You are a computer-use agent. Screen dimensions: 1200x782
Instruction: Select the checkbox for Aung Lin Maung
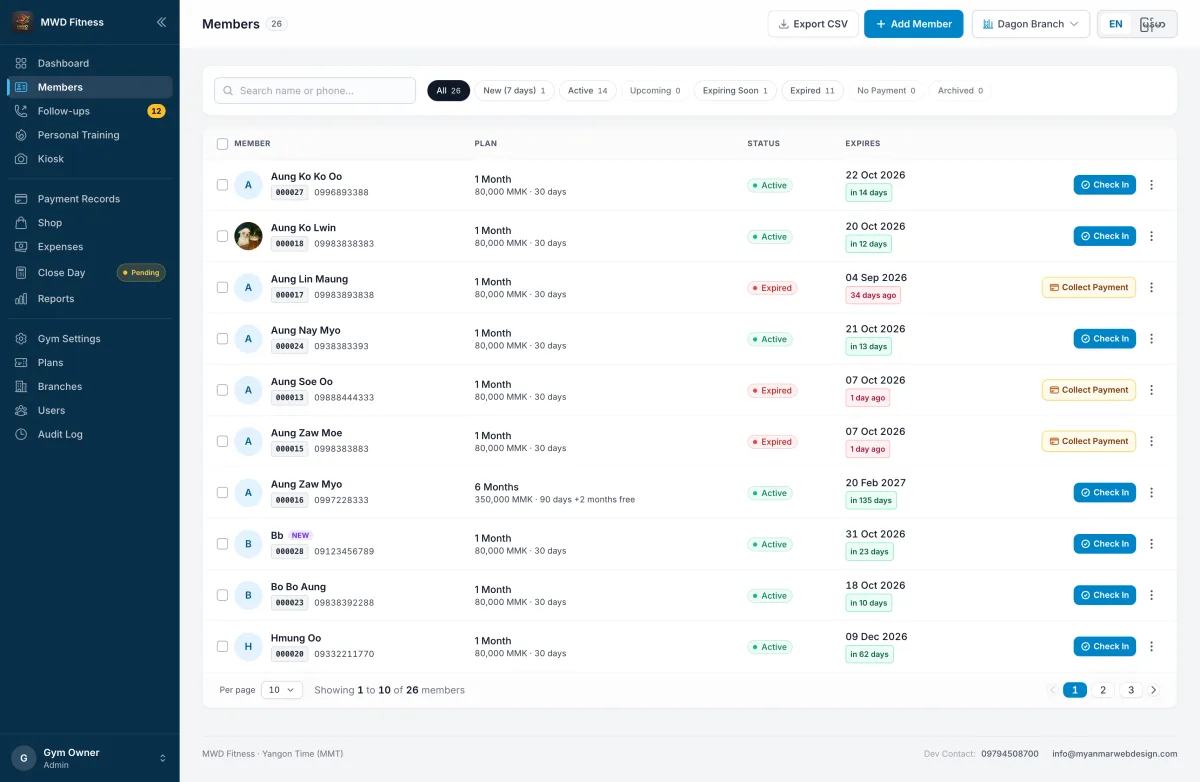tap(222, 288)
